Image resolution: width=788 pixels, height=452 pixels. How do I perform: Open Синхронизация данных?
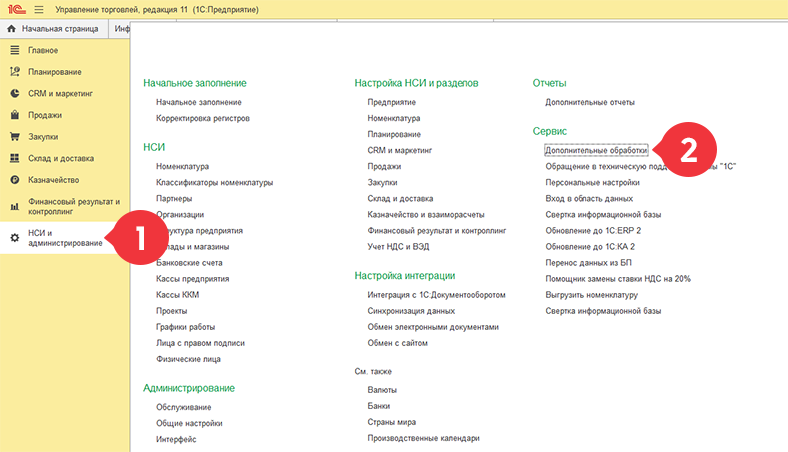[411, 311]
